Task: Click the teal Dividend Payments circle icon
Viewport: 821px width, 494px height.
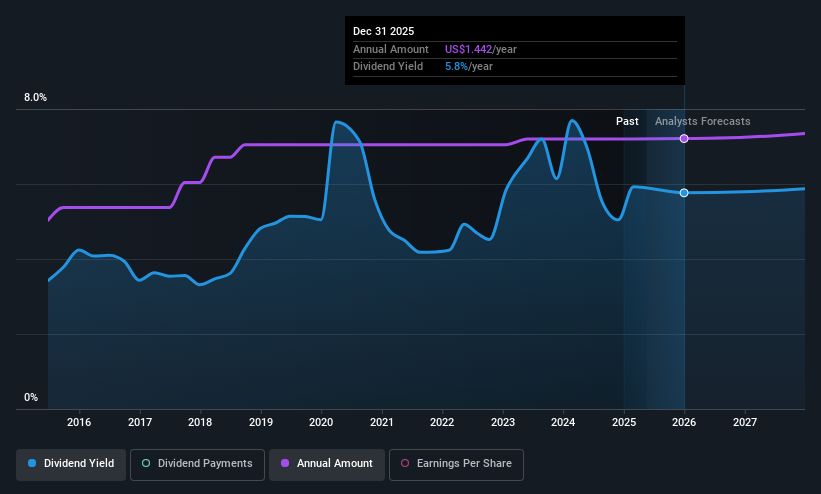Action: [146, 463]
